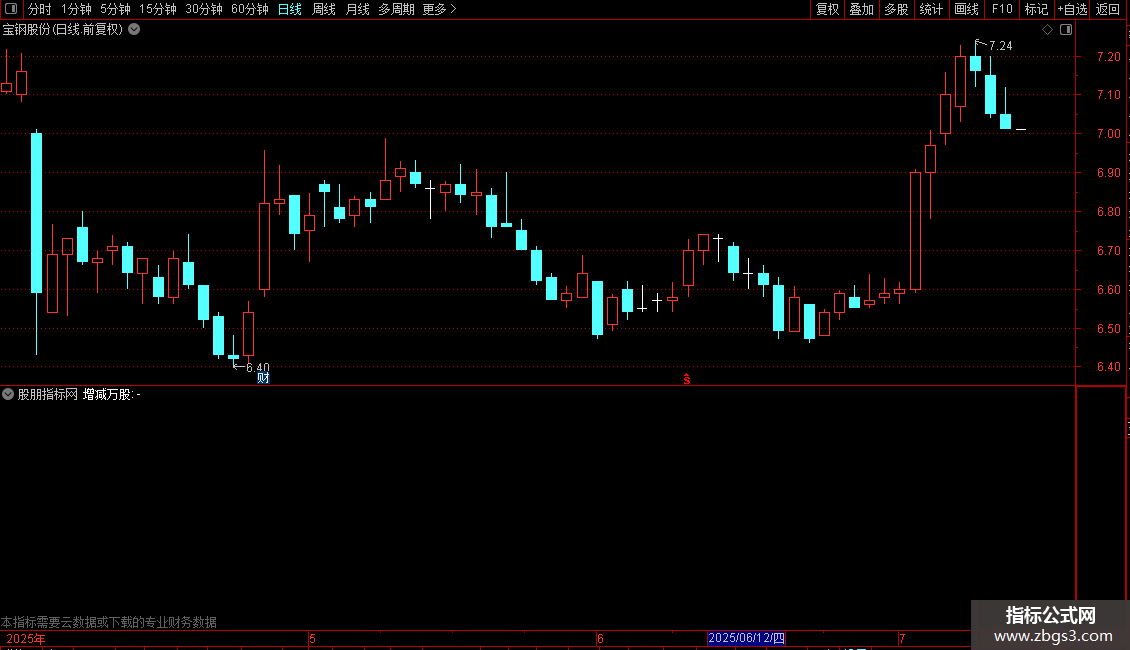Viewport: 1130px width, 650px height.
Task: Click the 7.24 high price label
Action: [1000, 45]
